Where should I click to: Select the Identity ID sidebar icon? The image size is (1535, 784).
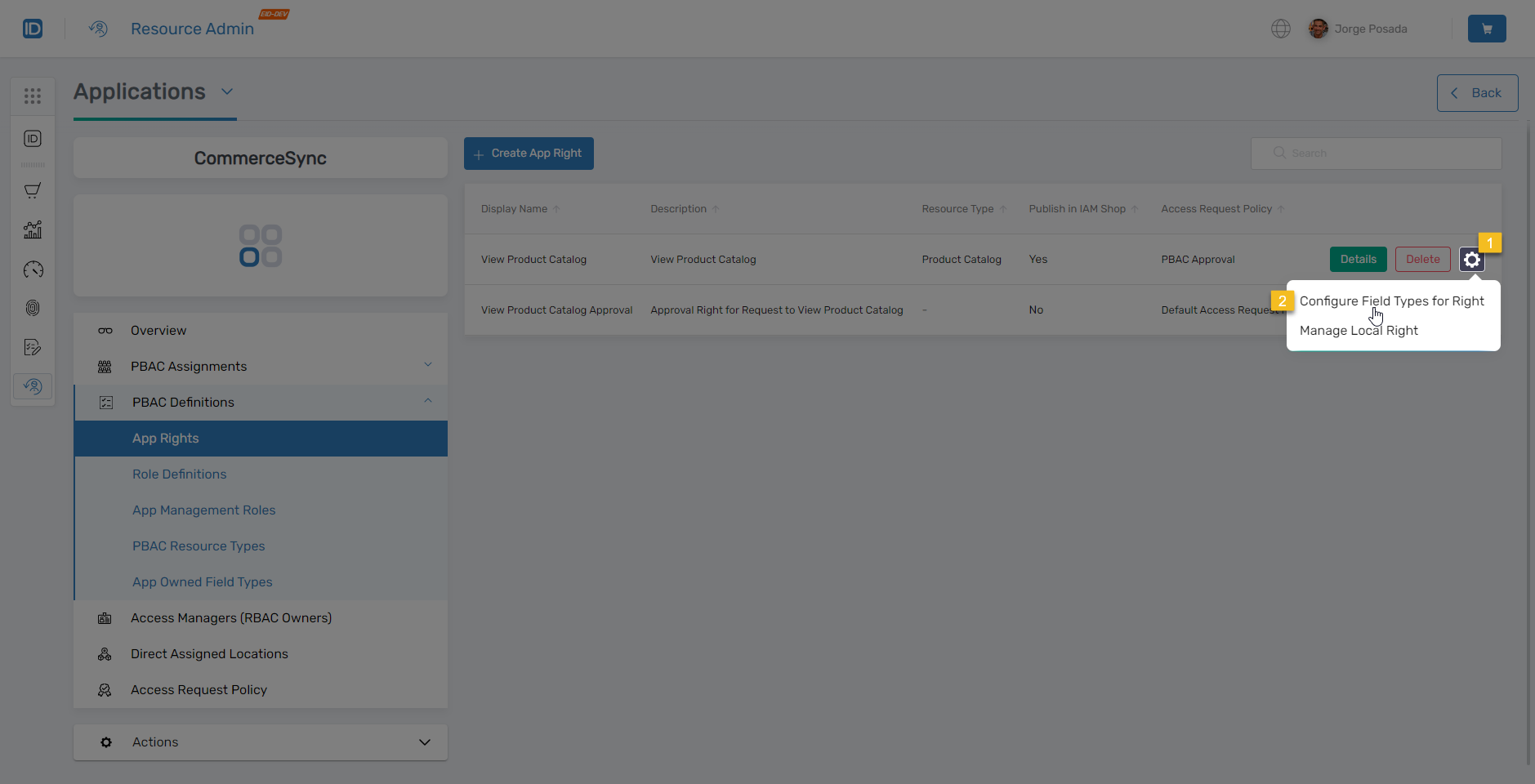pyautogui.click(x=33, y=138)
